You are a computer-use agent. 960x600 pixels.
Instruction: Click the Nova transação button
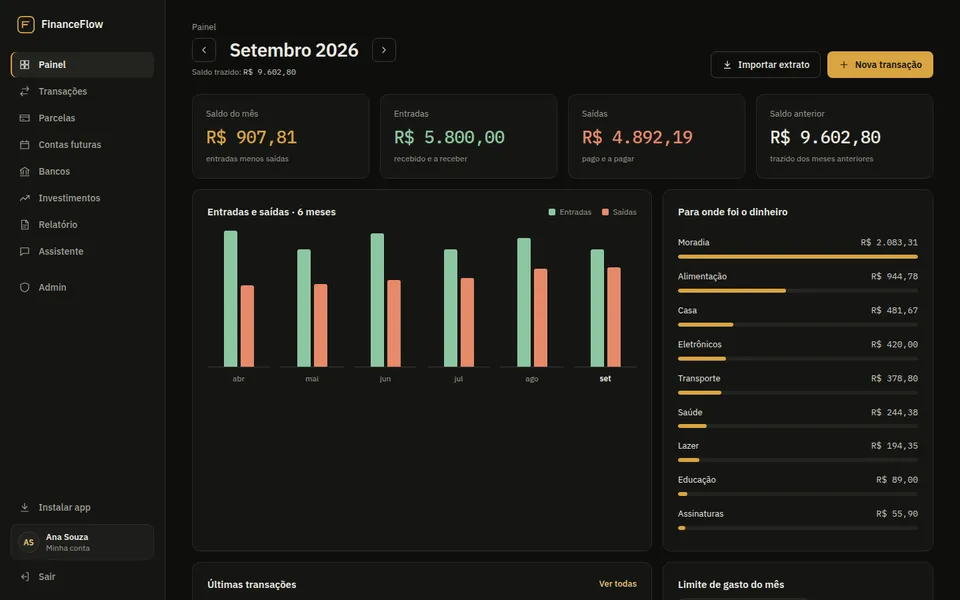880,65
